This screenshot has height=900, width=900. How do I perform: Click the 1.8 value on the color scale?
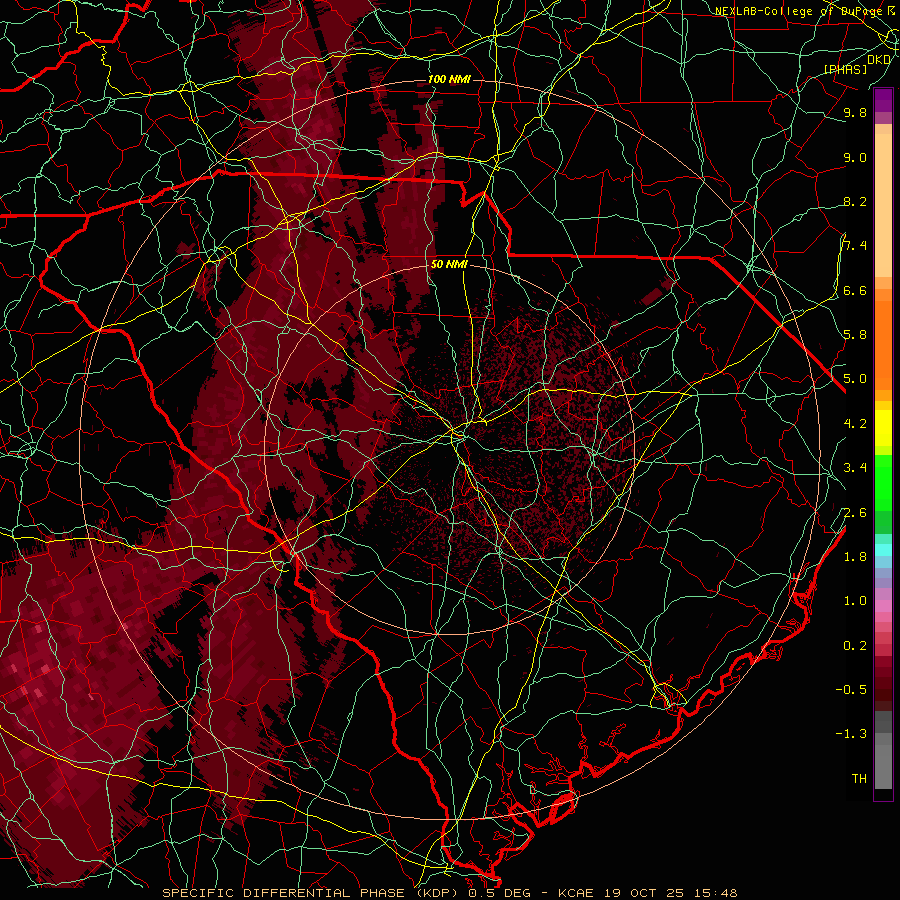click(x=855, y=557)
